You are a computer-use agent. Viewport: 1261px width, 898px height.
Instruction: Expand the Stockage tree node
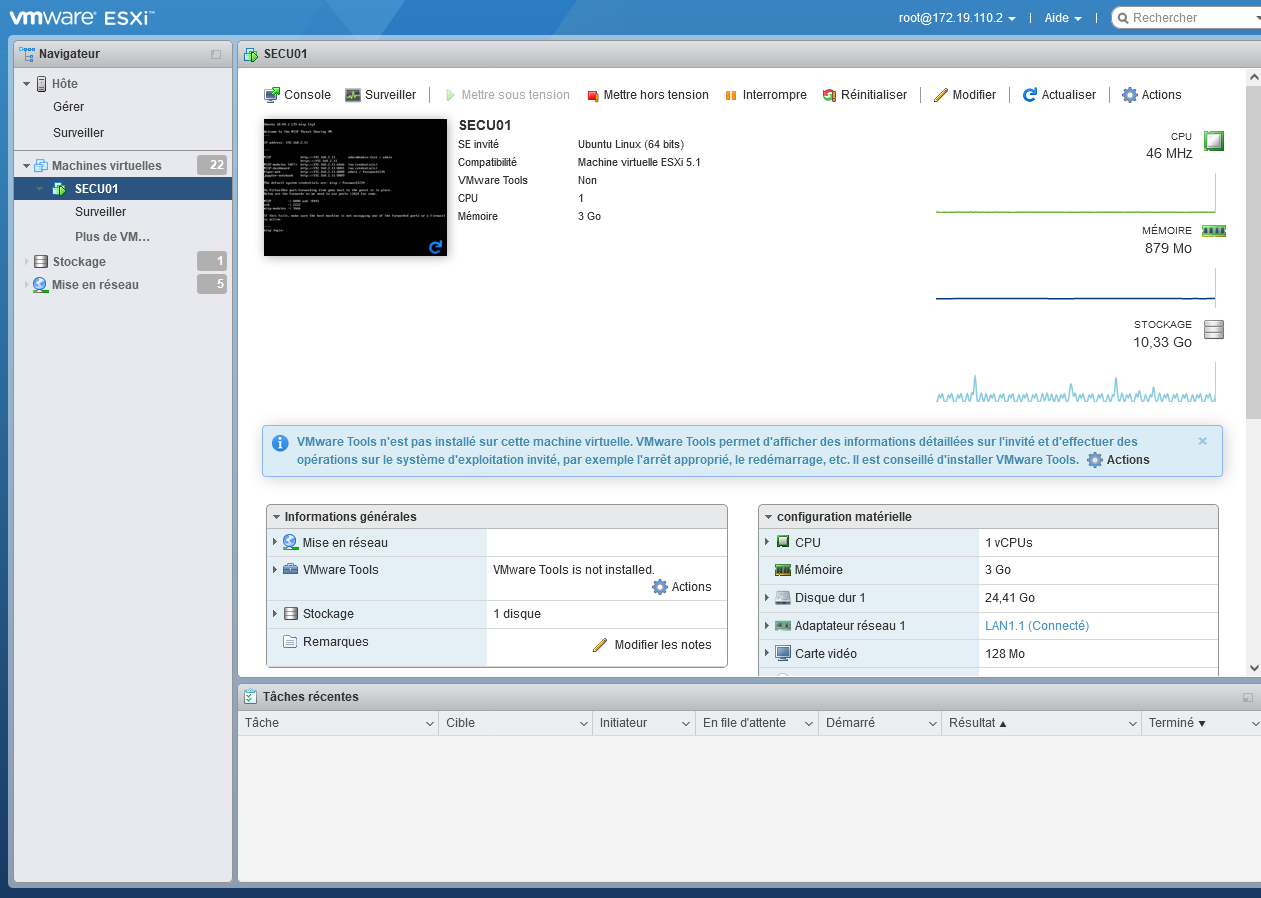(x=27, y=262)
